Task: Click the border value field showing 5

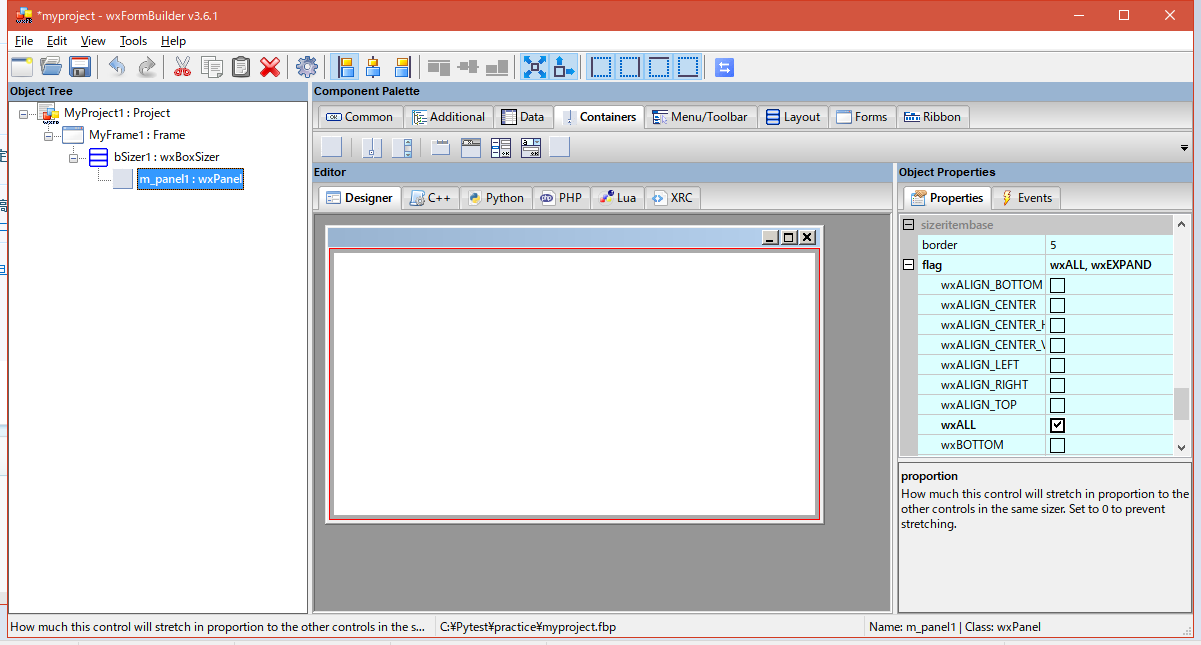Action: [1109, 245]
